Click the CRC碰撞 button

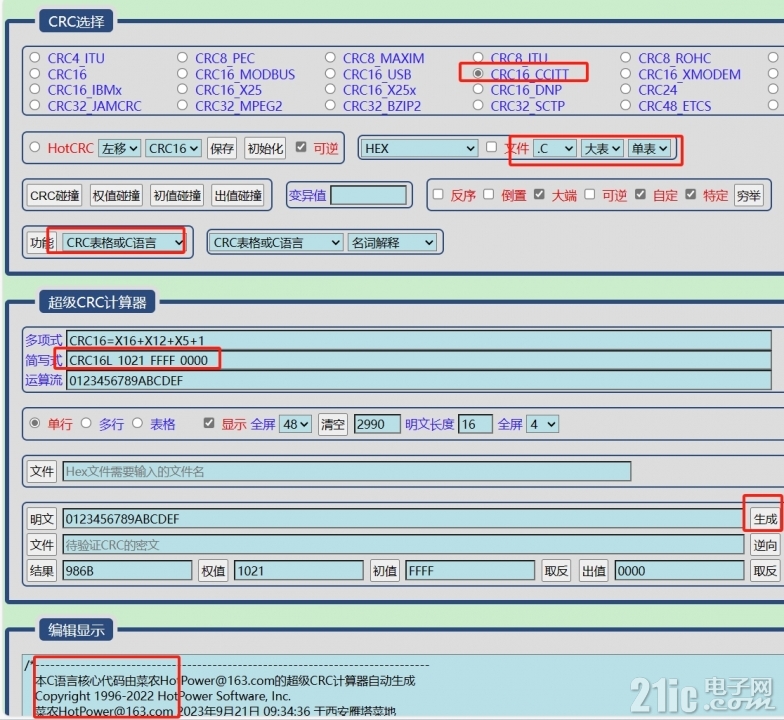[54, 196]
